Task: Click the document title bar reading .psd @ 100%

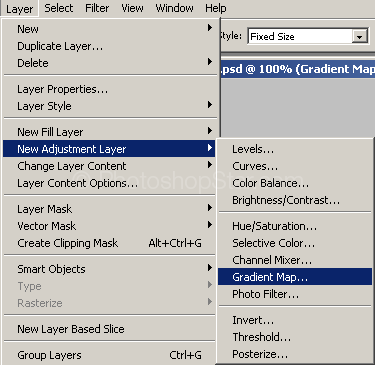Action: tap(298, 69)
